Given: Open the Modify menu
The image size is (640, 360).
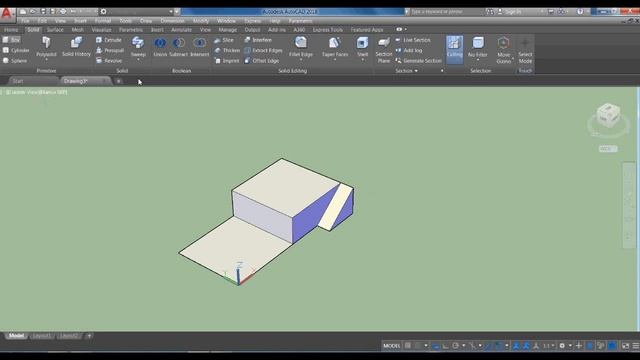Looking at the screenshot, I should coord(201,21).
